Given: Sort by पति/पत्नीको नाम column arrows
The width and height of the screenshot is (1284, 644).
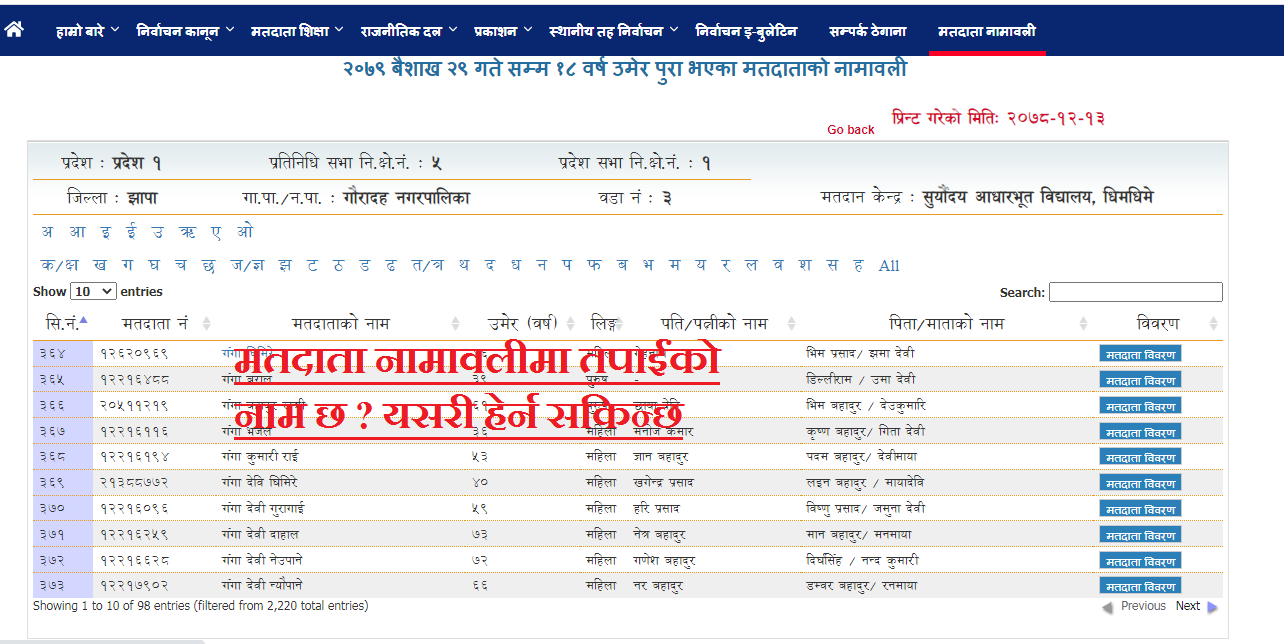Looking at the screenshot, I should pyautogui.click(x=792, y=324).
